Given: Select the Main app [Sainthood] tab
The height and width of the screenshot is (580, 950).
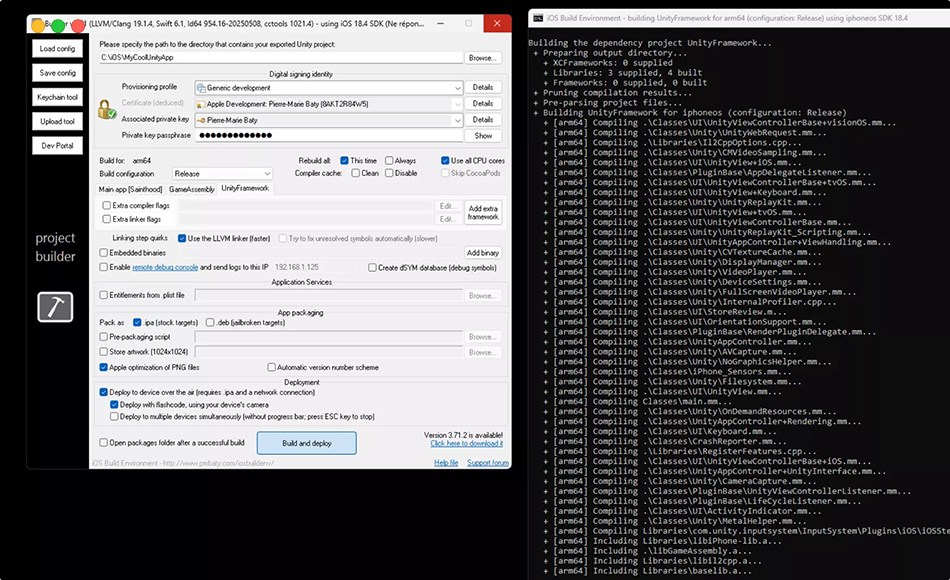Looking at the screenshot, I should coord(131,188).
